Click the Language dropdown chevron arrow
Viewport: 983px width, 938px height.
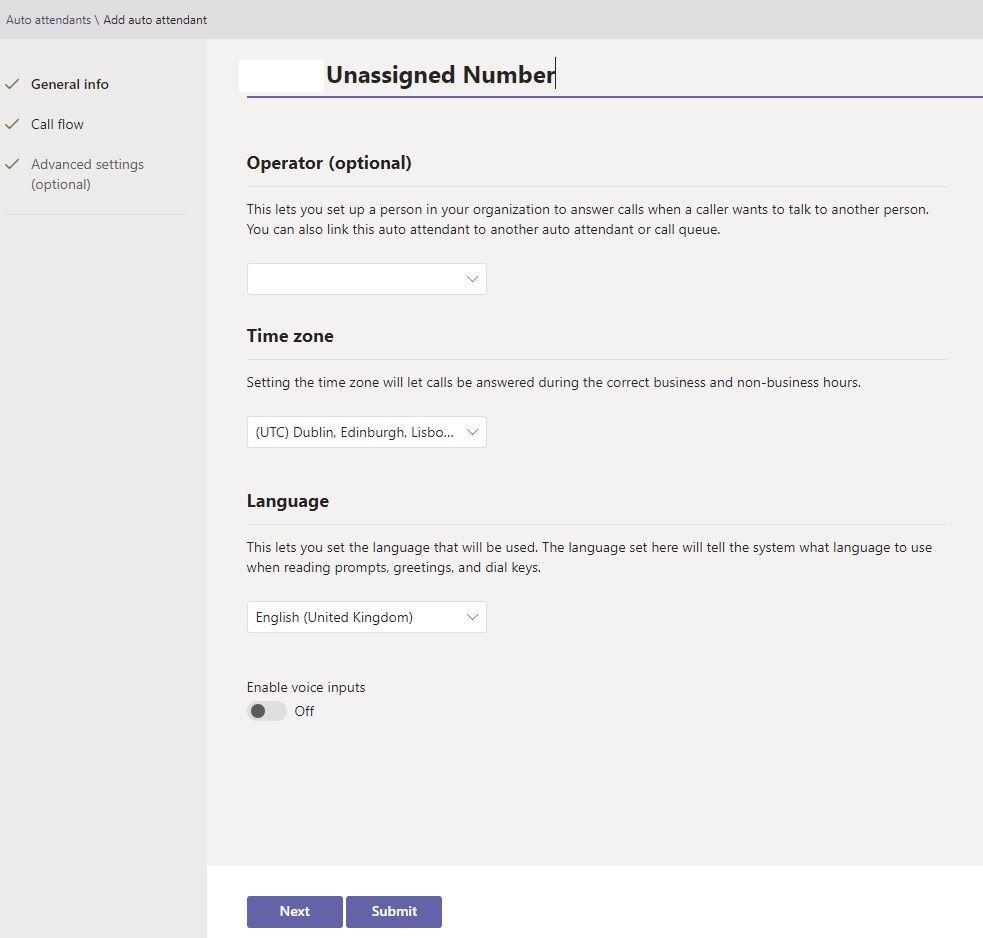(472, 617)
